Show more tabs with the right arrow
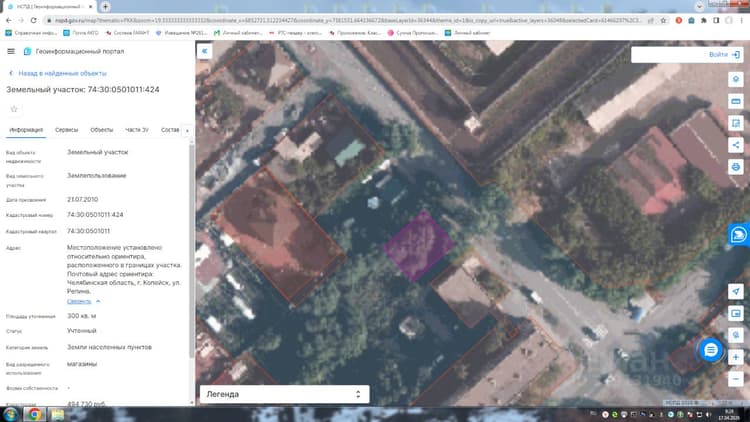This screenshot has height=422, width=750. [x=187, y=130]
